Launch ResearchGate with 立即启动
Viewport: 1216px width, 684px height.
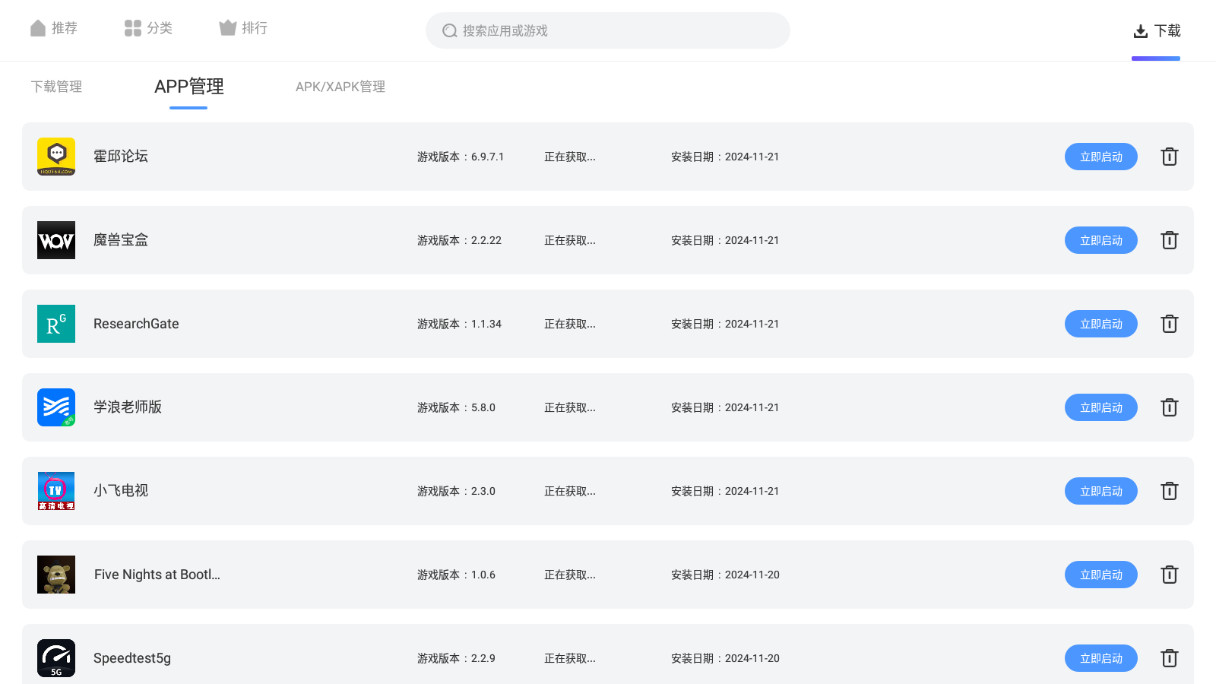[x=1101, y=324]
